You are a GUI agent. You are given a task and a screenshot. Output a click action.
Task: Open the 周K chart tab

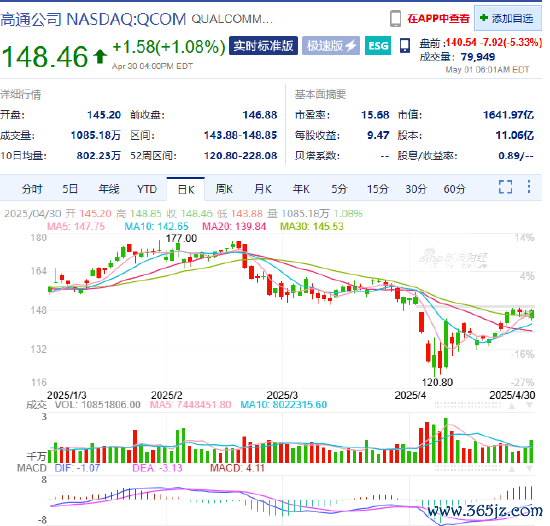point(224,189)
